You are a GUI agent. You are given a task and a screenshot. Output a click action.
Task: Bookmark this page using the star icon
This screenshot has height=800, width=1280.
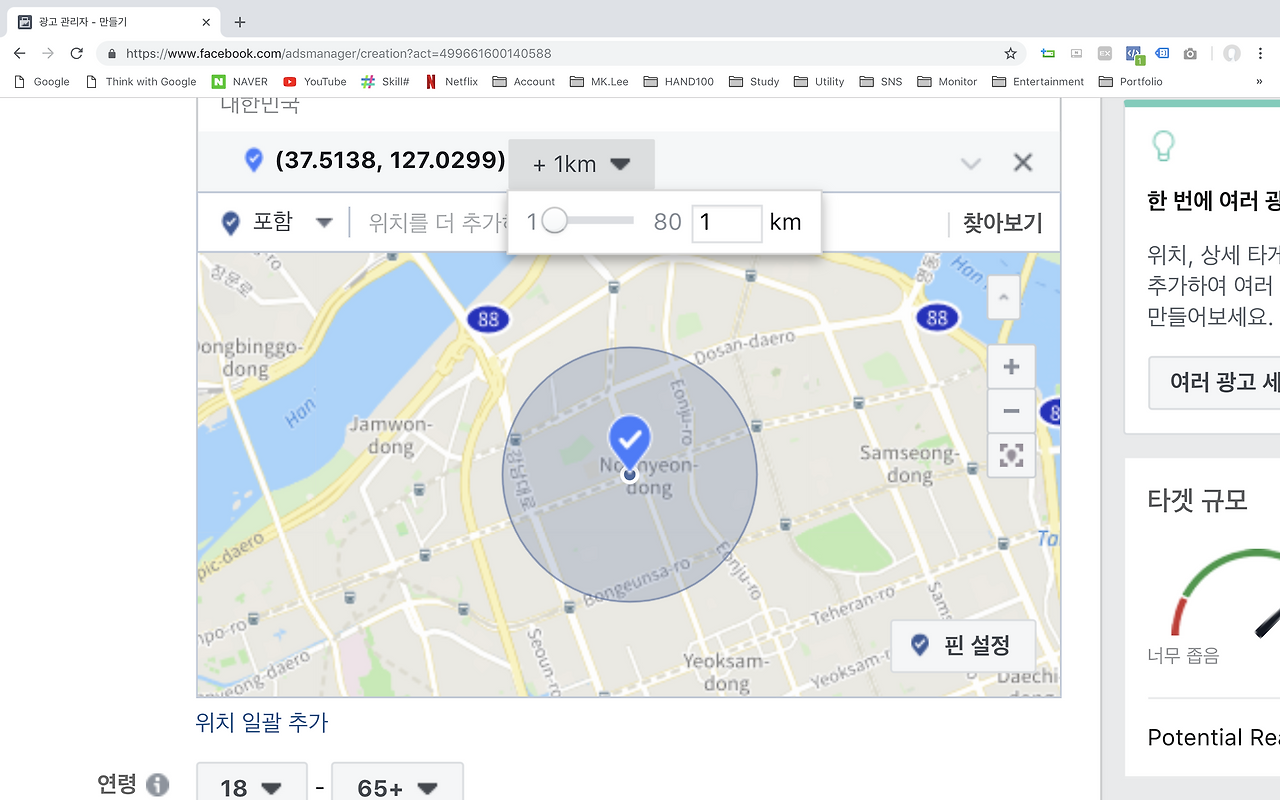(x=1010, y=53)
